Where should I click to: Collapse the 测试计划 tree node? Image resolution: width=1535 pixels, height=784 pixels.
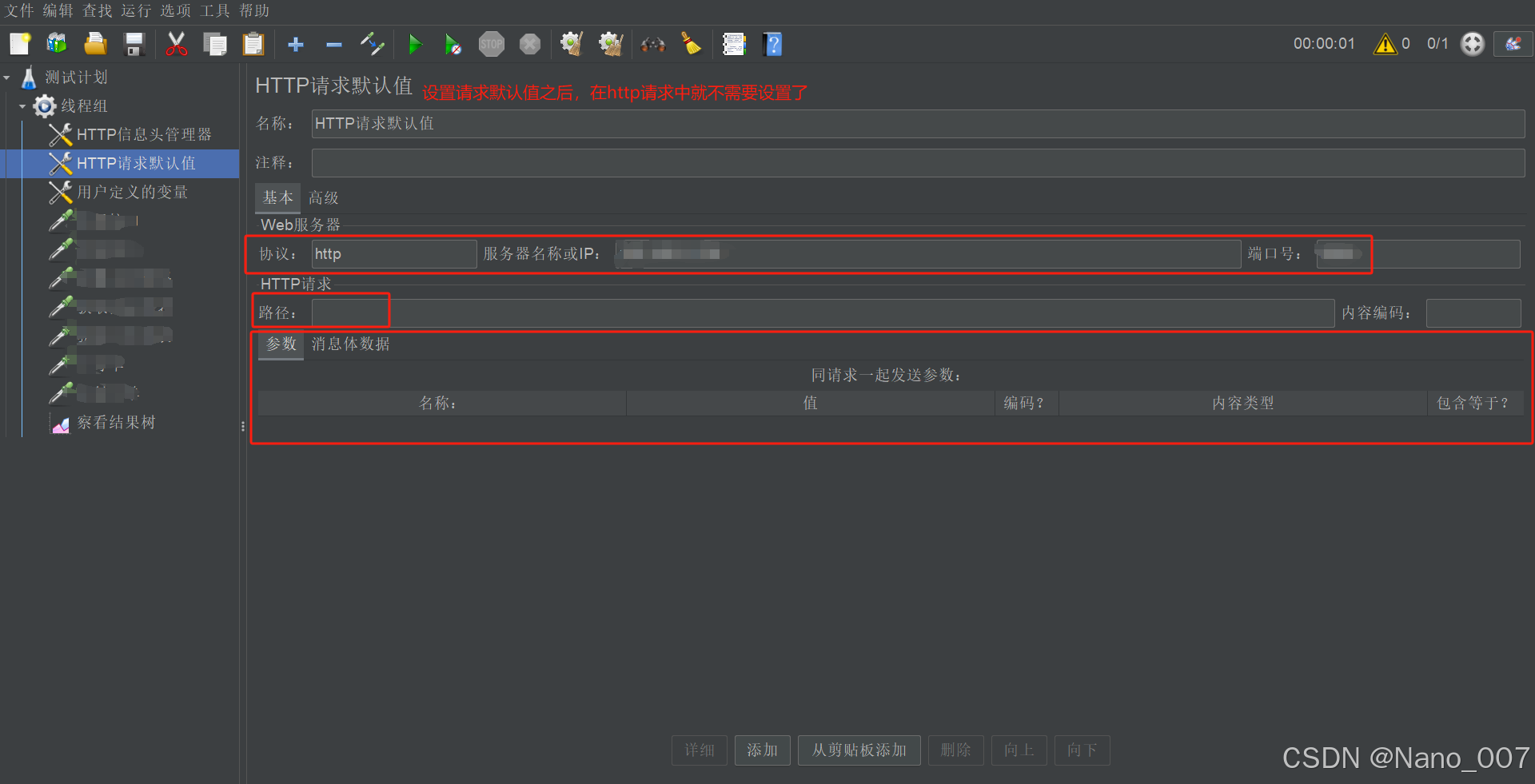pyautogui.click(x=7, y=77)
